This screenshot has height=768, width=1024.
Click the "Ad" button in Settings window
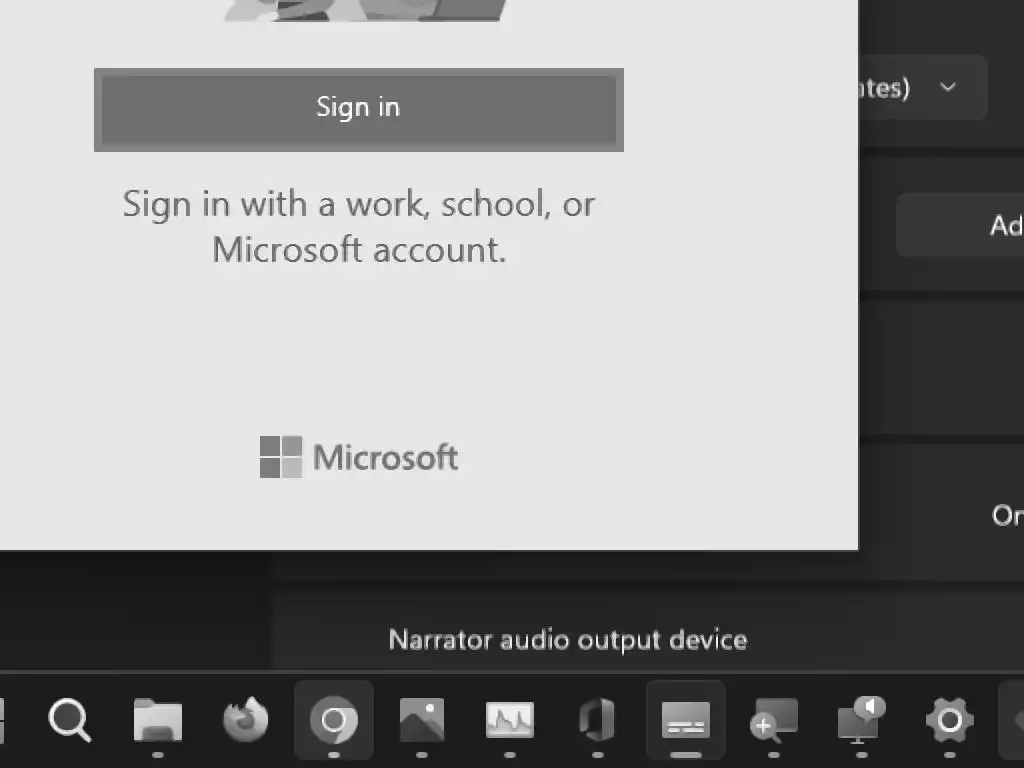[961, 225]
